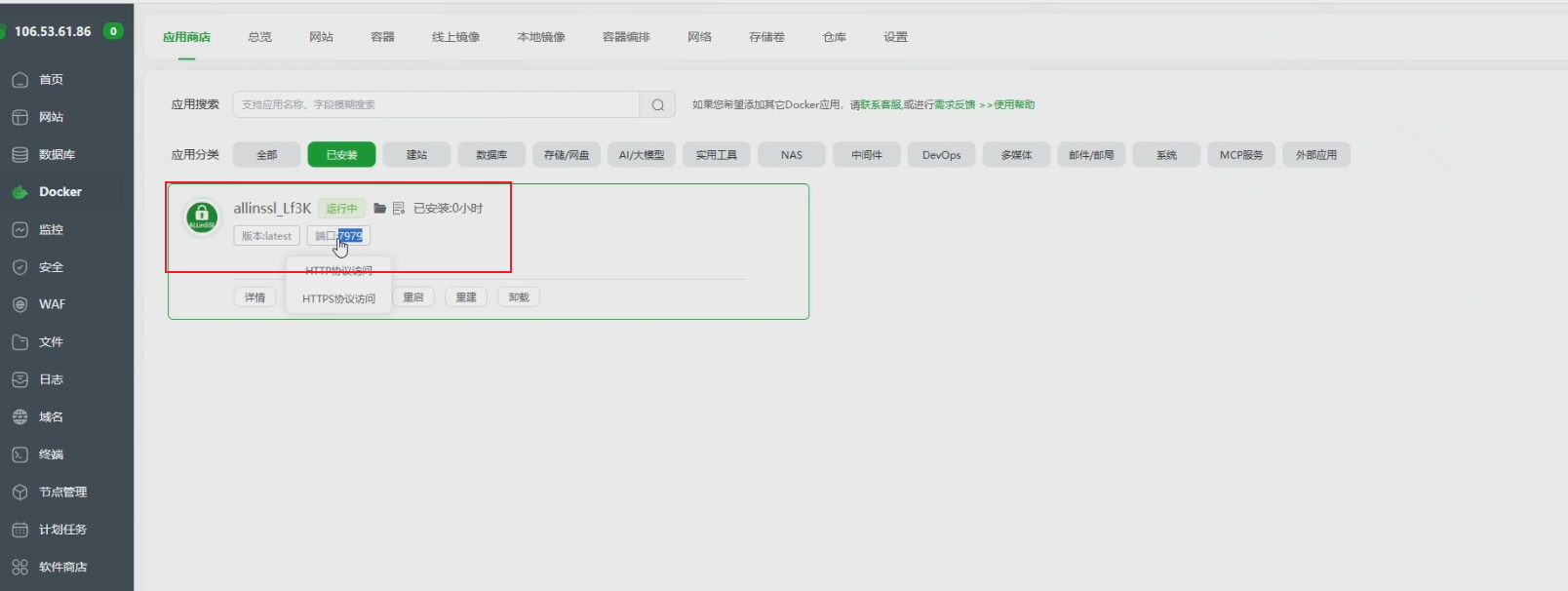Filter by 中间件 category
Viewport: 1568px width, 591px height.
point(867,155)
